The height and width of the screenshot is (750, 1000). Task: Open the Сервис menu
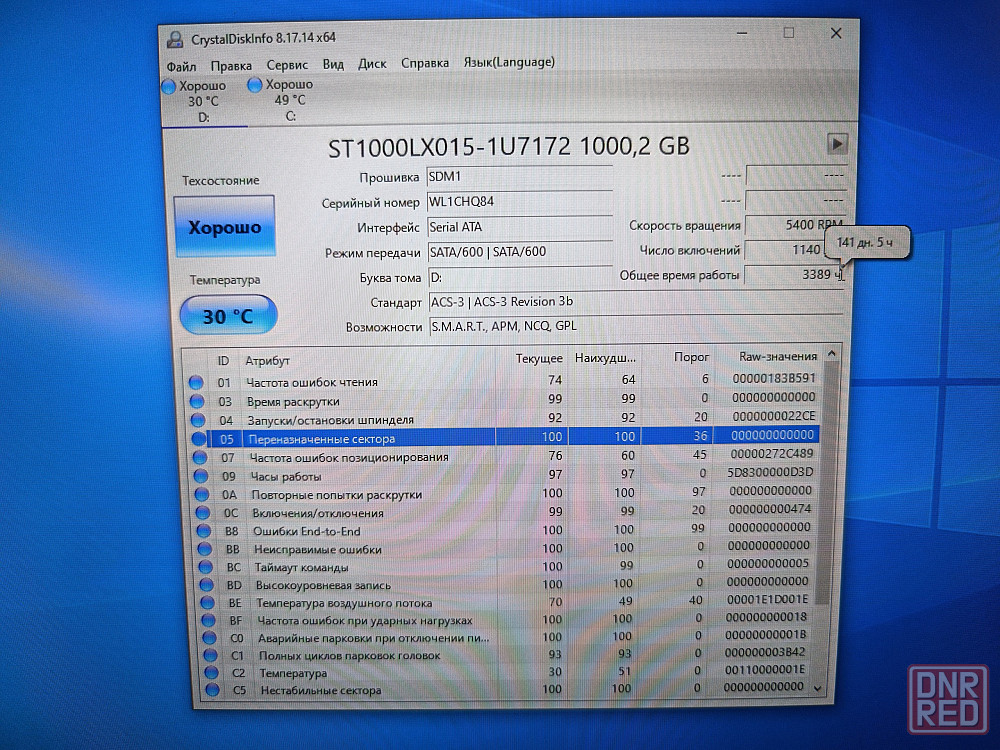pyautogui.click(x=287, y=64)
